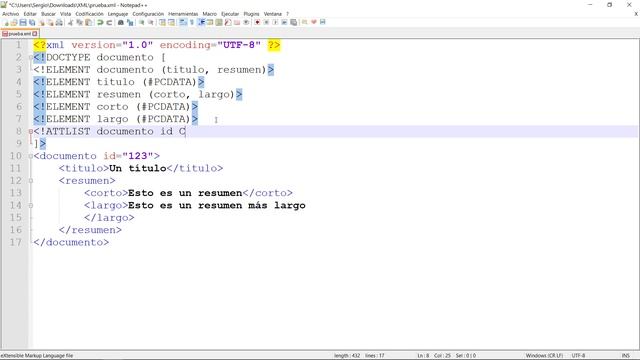The height and width of the screenshot is (360, 640).
Task: Undo the last edit with Undo arrow
Action: [x=100, y=22]
